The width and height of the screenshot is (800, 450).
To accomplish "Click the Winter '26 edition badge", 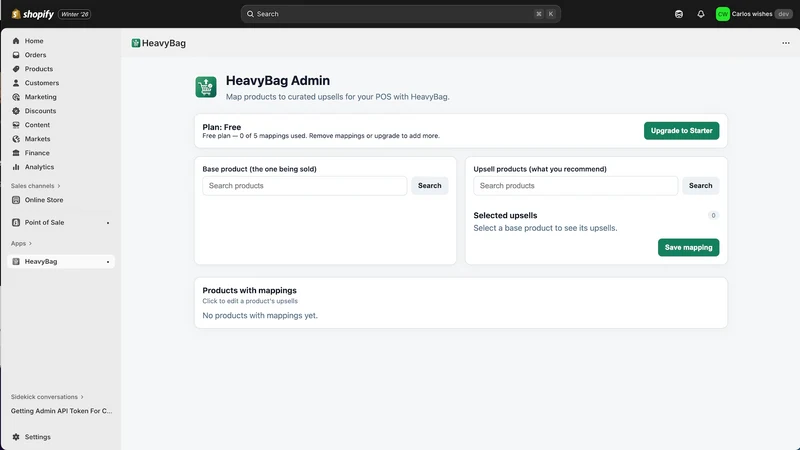I will point(74,14).
